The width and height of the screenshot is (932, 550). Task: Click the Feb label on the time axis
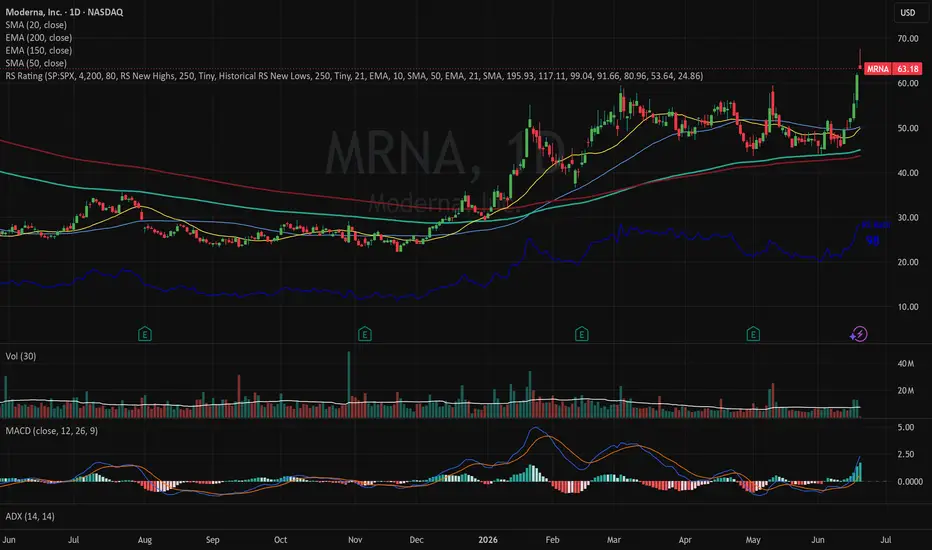point(552,540)
